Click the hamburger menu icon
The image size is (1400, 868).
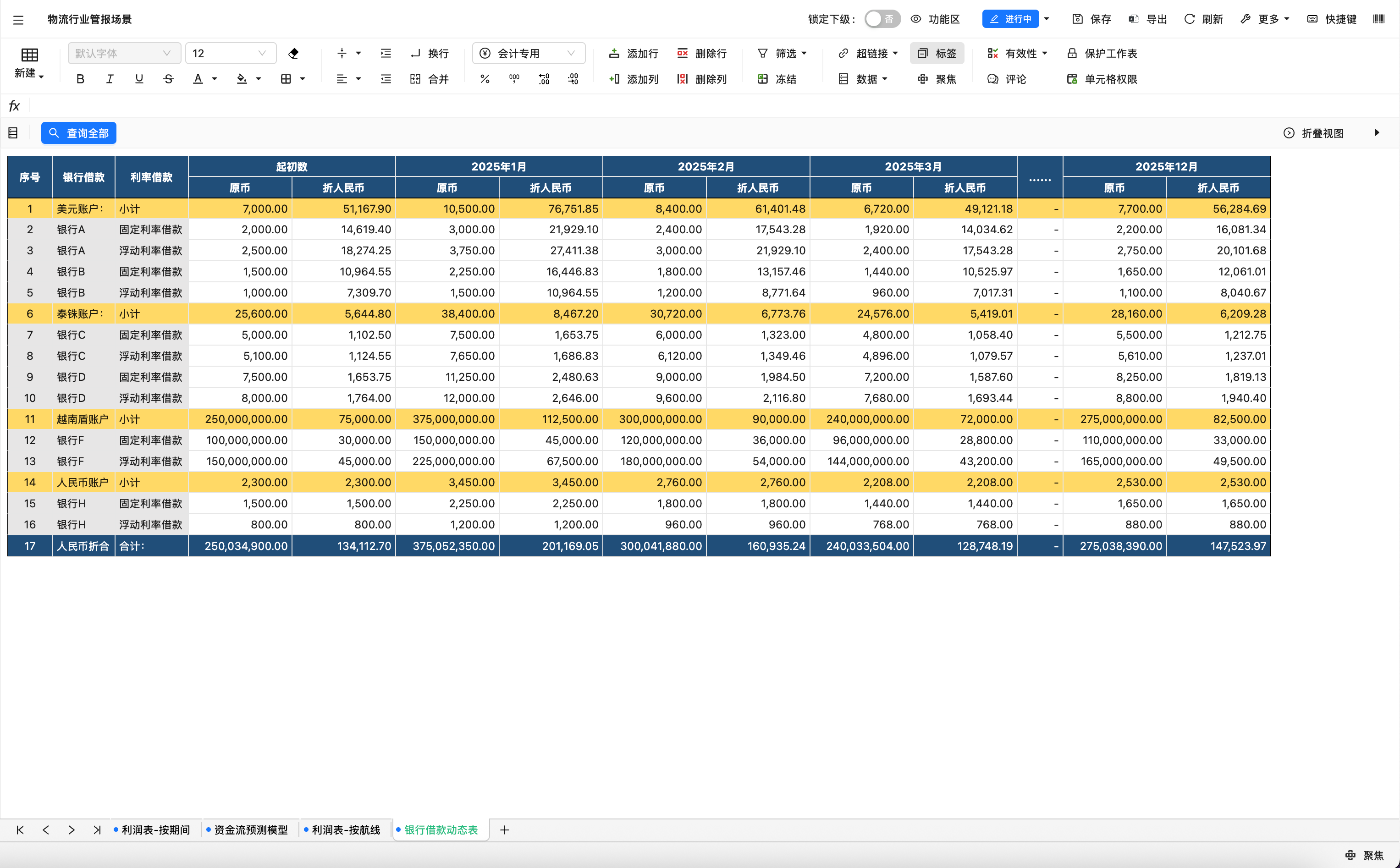18,20
